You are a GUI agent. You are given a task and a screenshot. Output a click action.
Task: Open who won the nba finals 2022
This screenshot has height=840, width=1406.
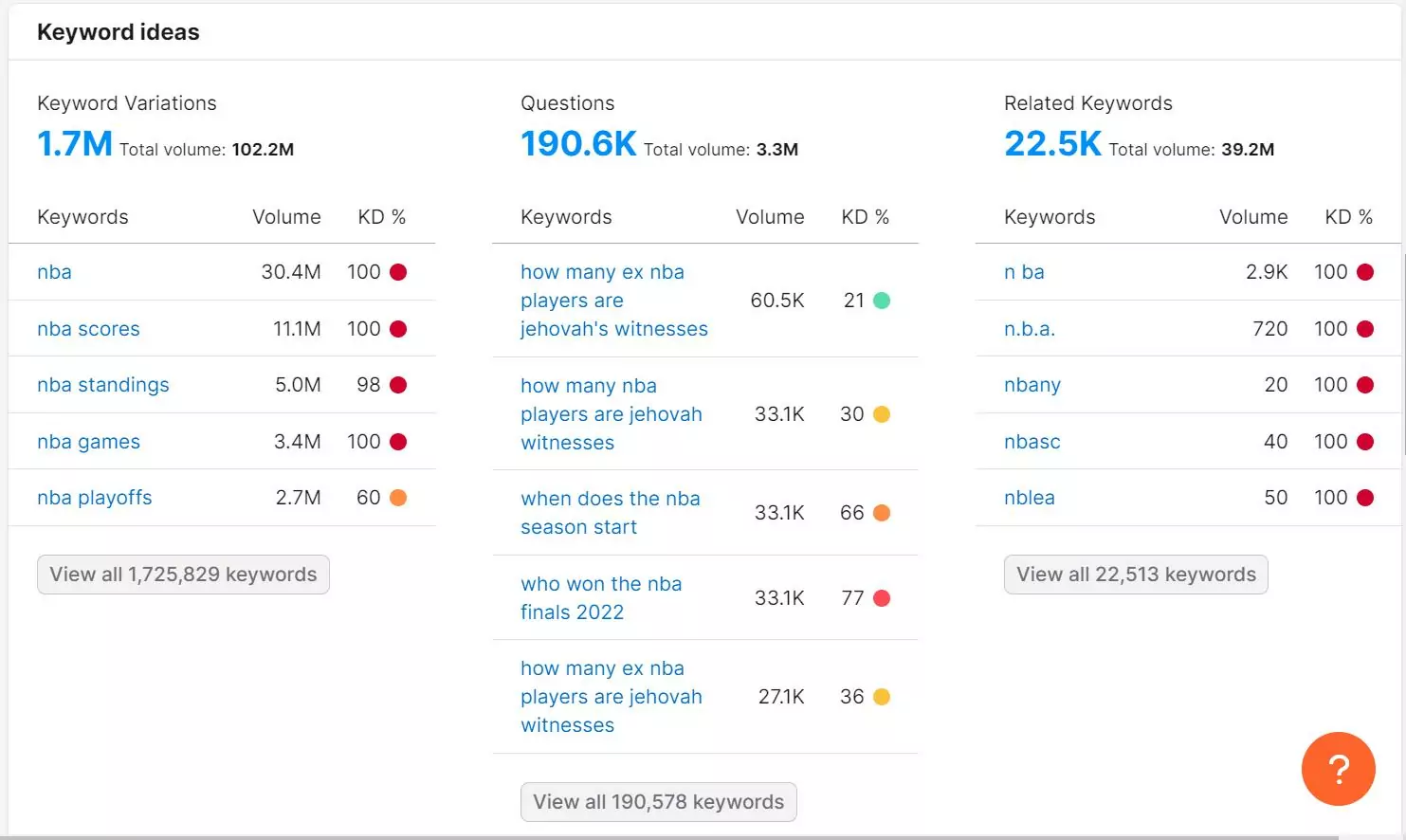pos(600,598)
